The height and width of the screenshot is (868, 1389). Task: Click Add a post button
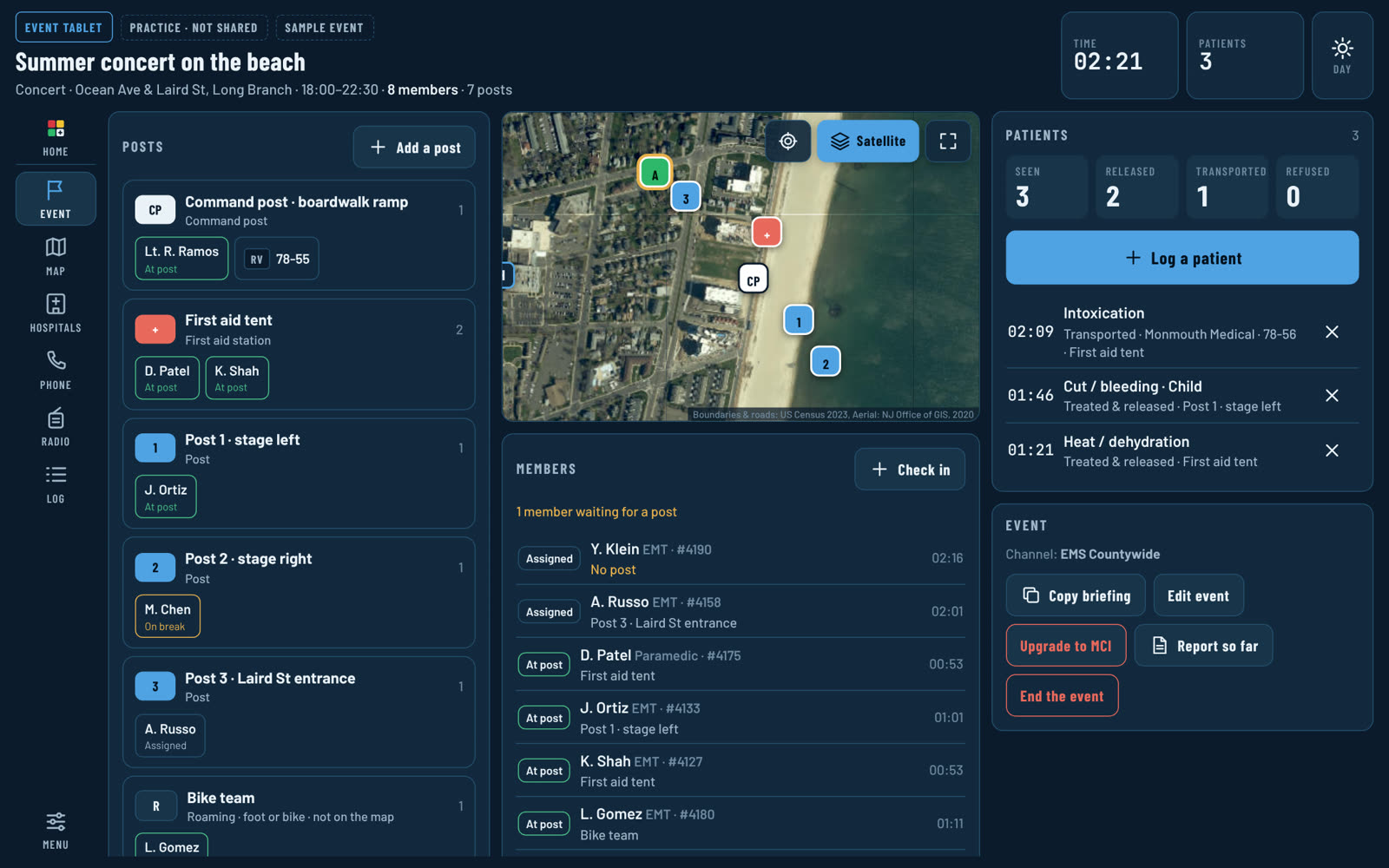[415, 148]
